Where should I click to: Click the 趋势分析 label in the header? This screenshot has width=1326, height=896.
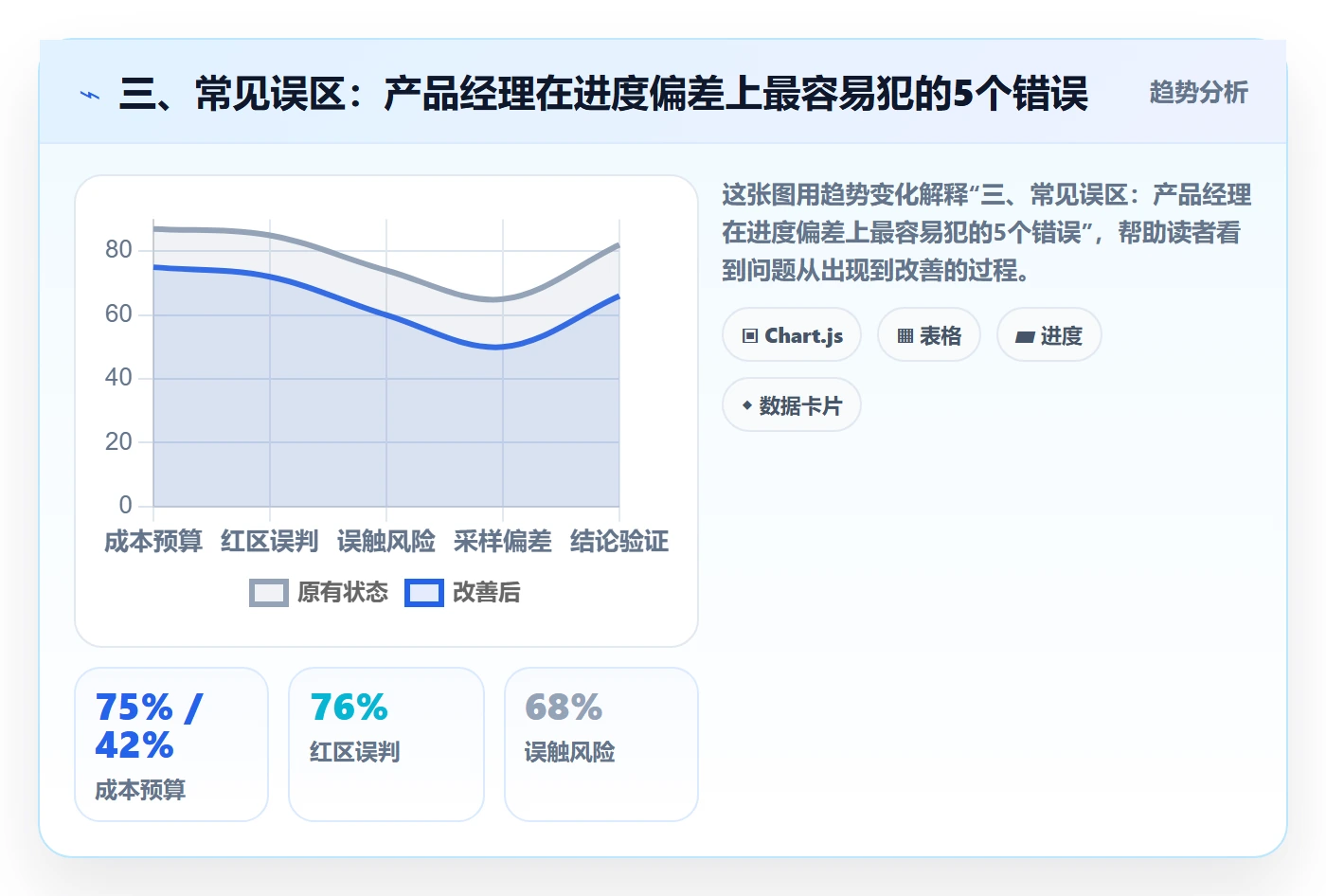tap(1198, 93)
